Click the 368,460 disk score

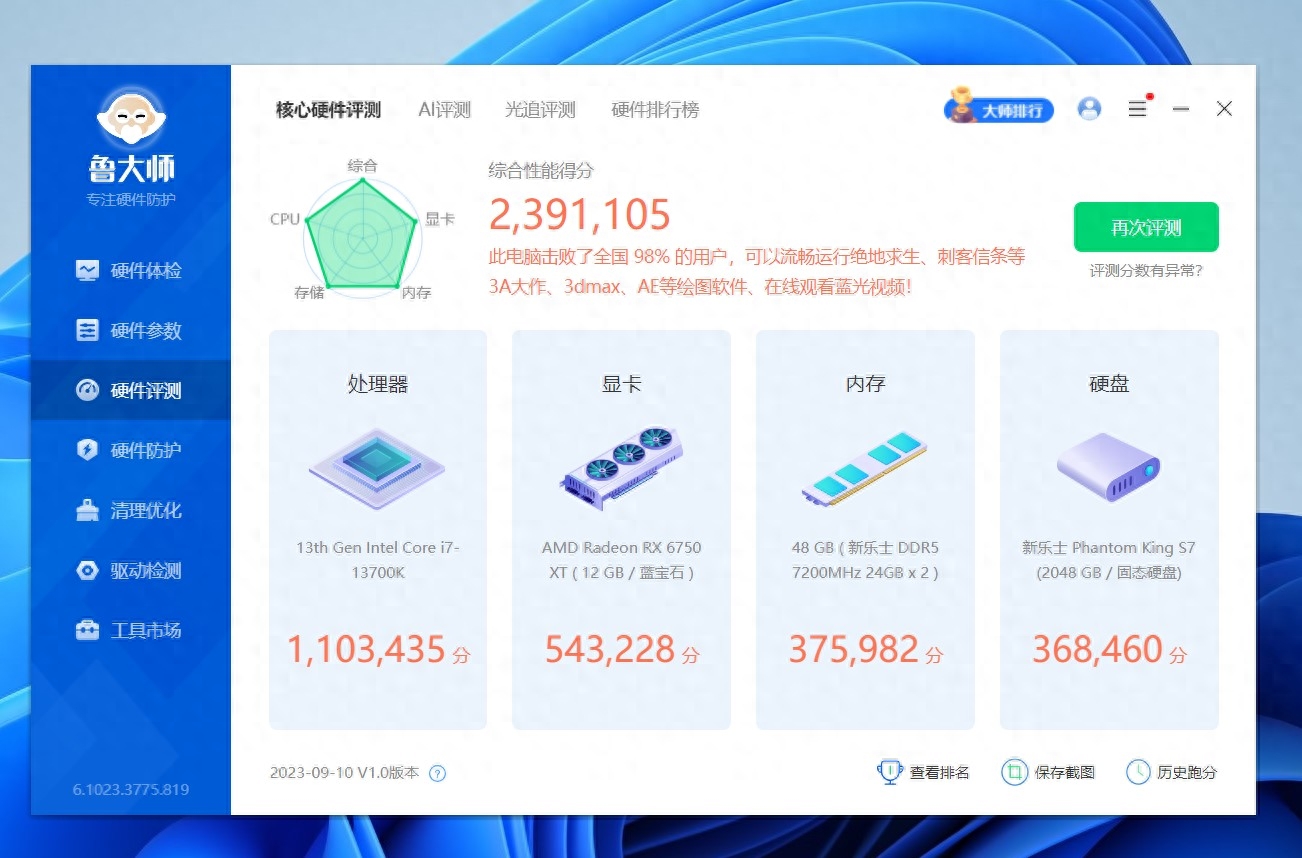[1098, 649]
